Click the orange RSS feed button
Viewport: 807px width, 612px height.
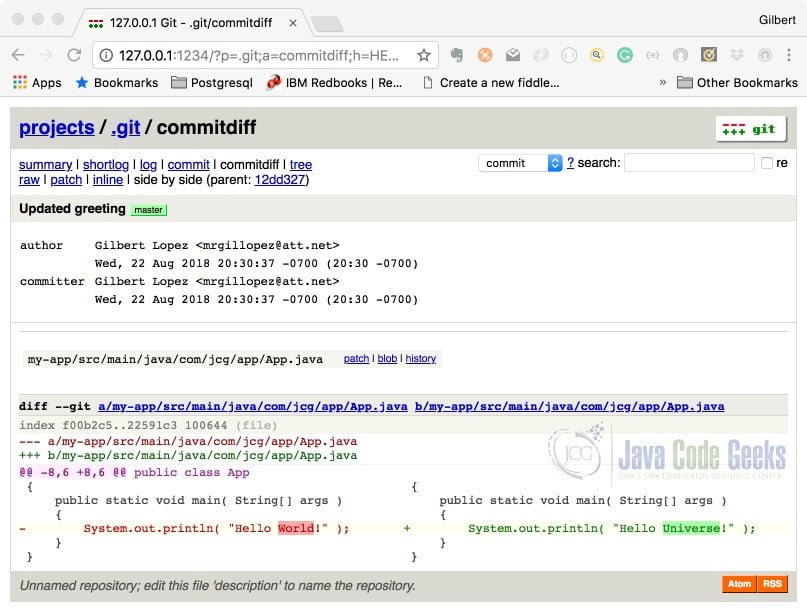(x=772, y=584)
